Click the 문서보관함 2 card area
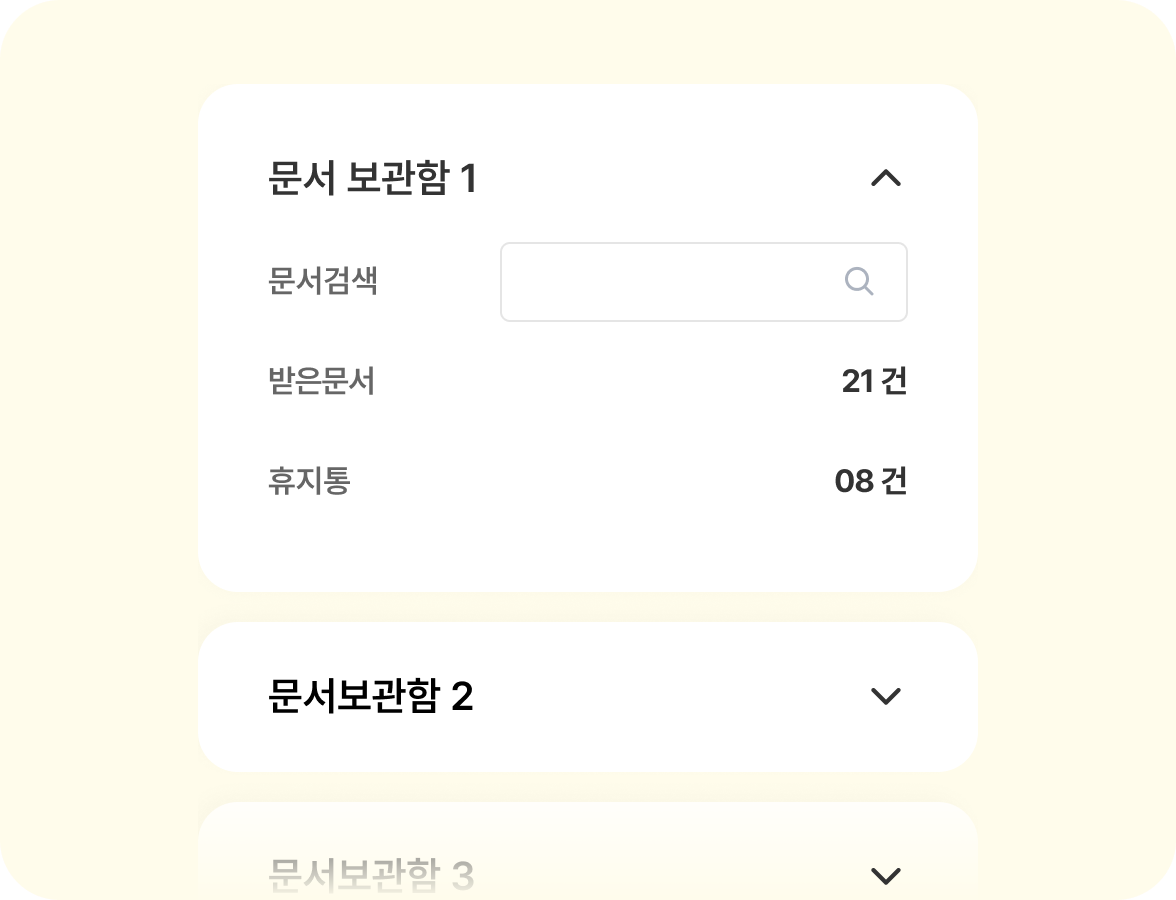The width and height of the screenshot is (1176, 900). tap(587, 696)
